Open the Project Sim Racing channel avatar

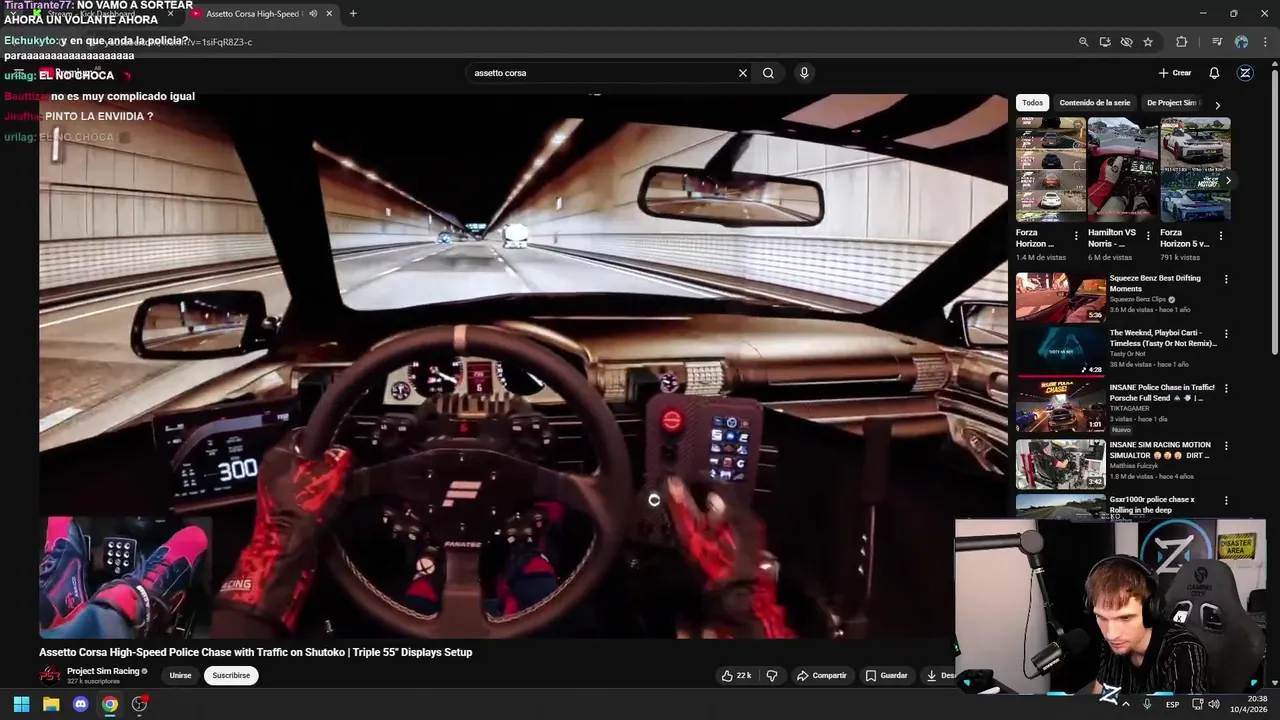pos(50,675)
